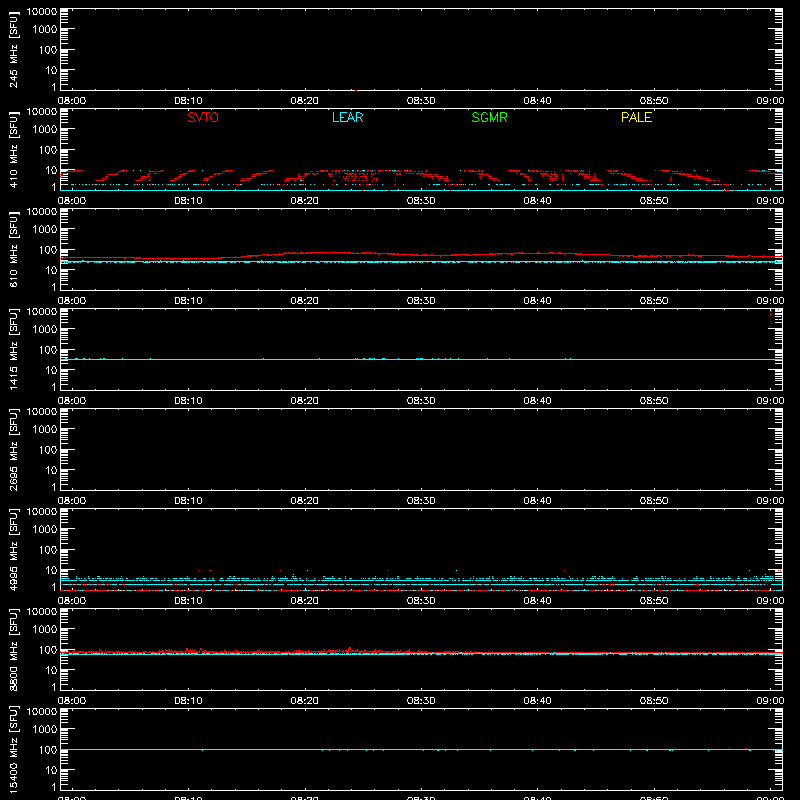Click 08:30 under the 245 MHz panel
800x800 pixels.
point(421,101)
